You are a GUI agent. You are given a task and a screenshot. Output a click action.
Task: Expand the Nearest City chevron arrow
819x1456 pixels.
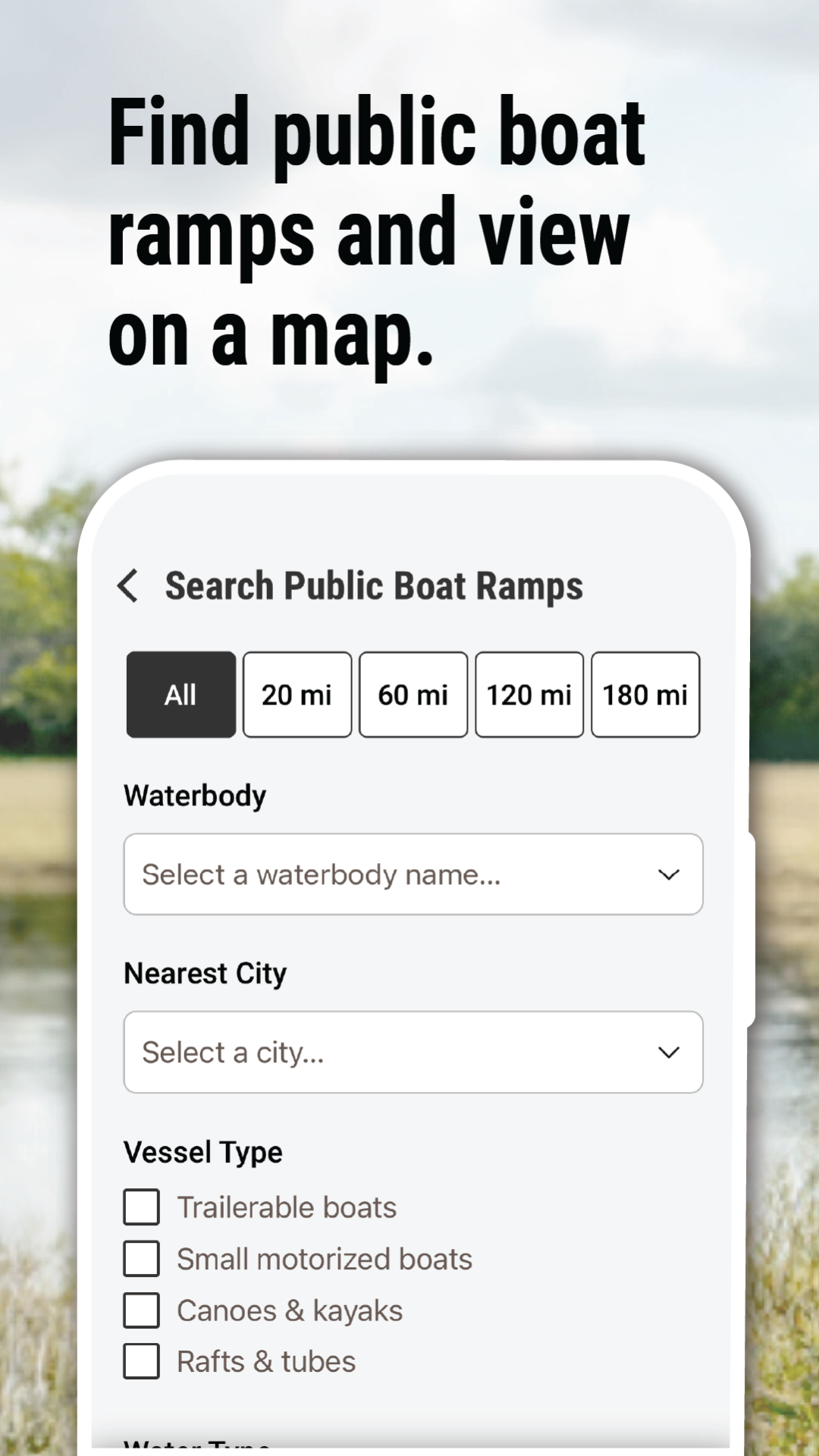point(669,1053)
